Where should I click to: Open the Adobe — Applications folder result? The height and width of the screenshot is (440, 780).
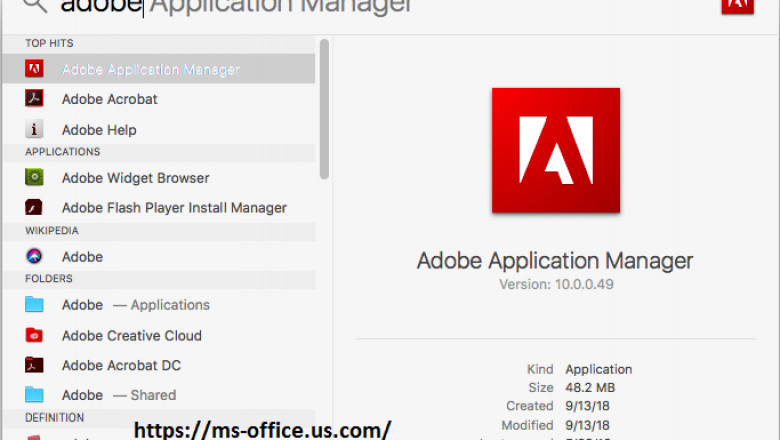159,304
